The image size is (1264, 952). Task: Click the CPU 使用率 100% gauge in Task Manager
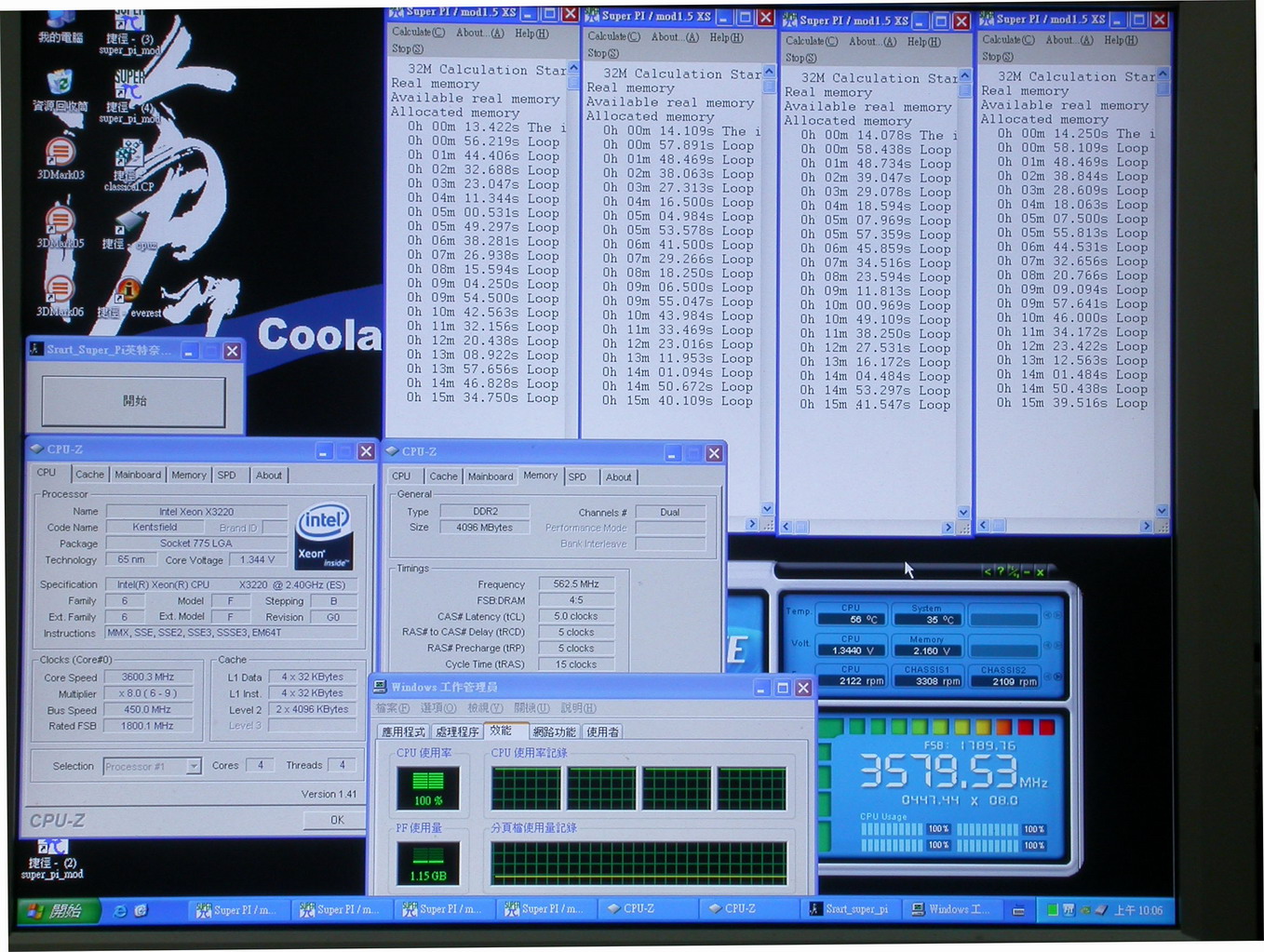click(x=428, y=788)
